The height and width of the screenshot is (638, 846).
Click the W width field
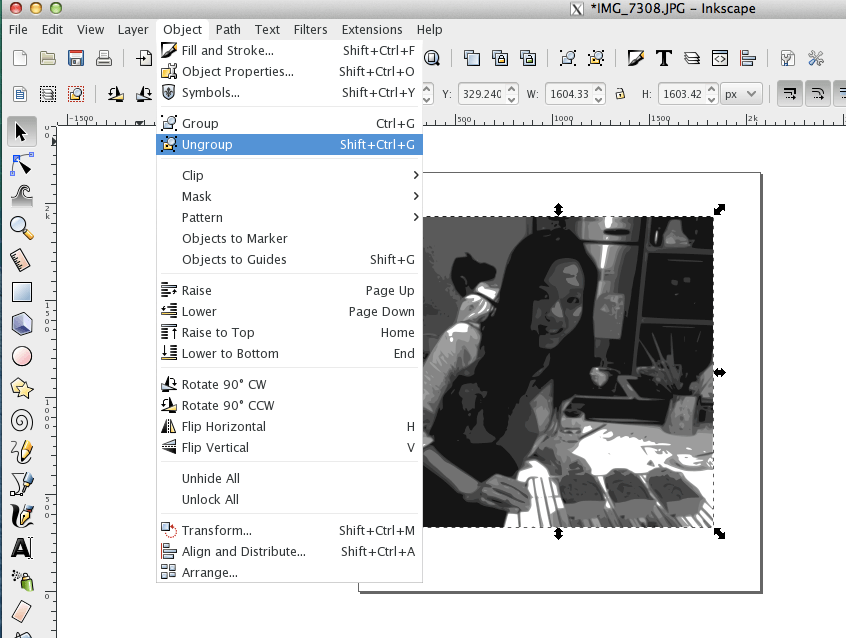point(569,94)
